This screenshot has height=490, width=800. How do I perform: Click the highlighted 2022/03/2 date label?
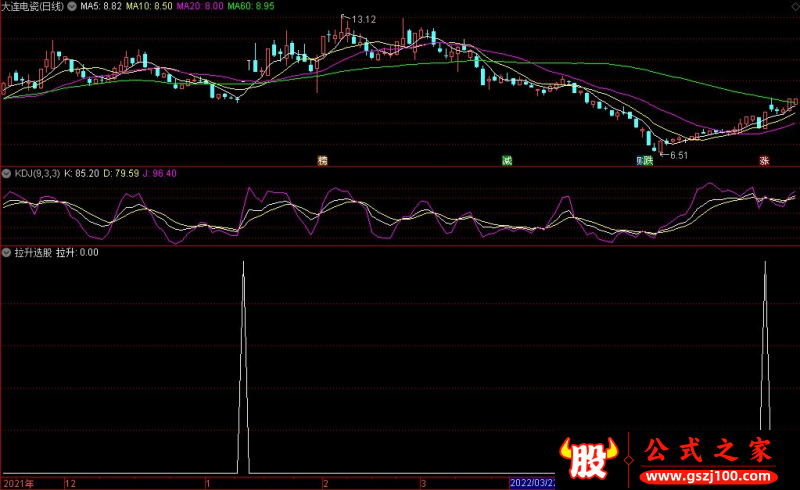point(532,483)
